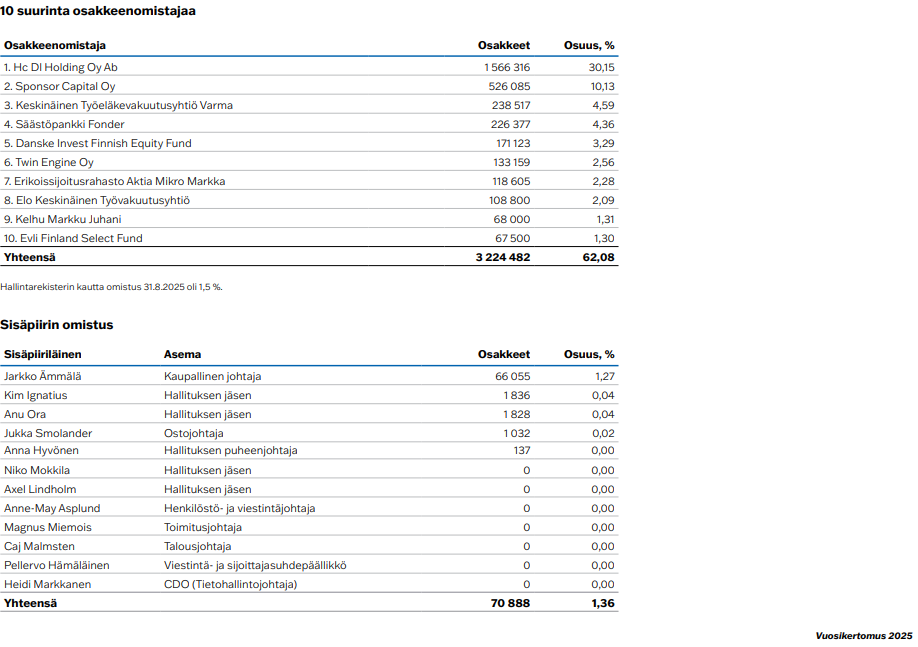The image size is (918, 647).
Task: Select the 'Asema' column header
Action: click(182, 354)
